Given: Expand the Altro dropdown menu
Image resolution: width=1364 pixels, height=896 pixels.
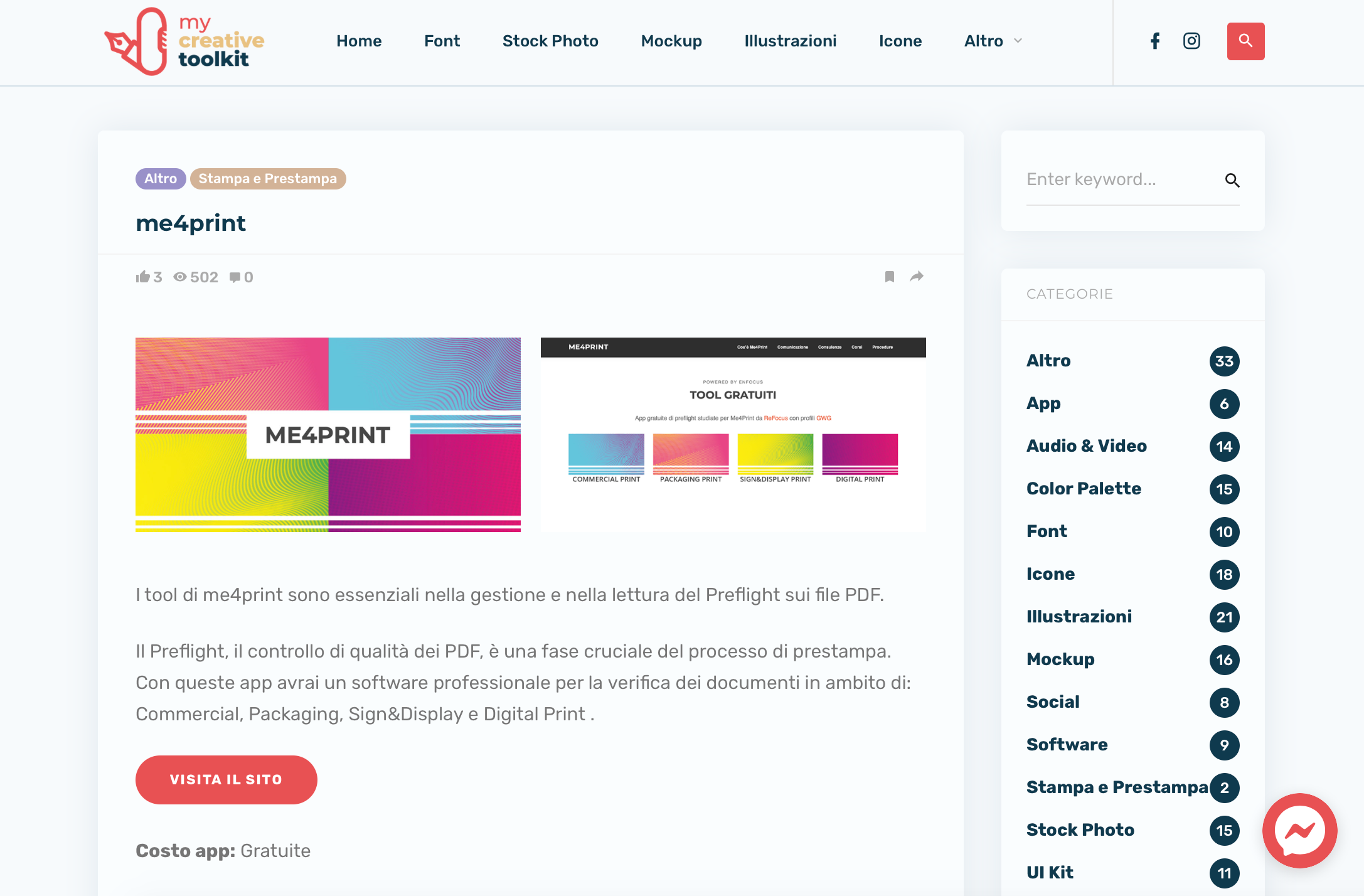Looking at the screenshot, I should pos(993,41).
